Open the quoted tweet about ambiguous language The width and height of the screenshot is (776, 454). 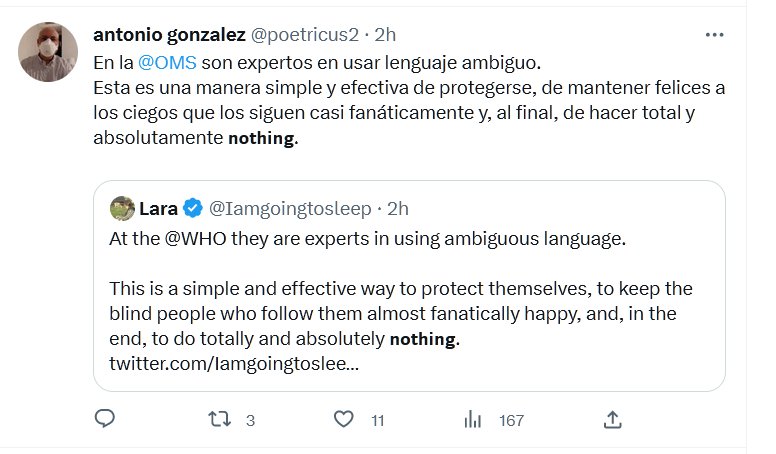pos(408,290)
